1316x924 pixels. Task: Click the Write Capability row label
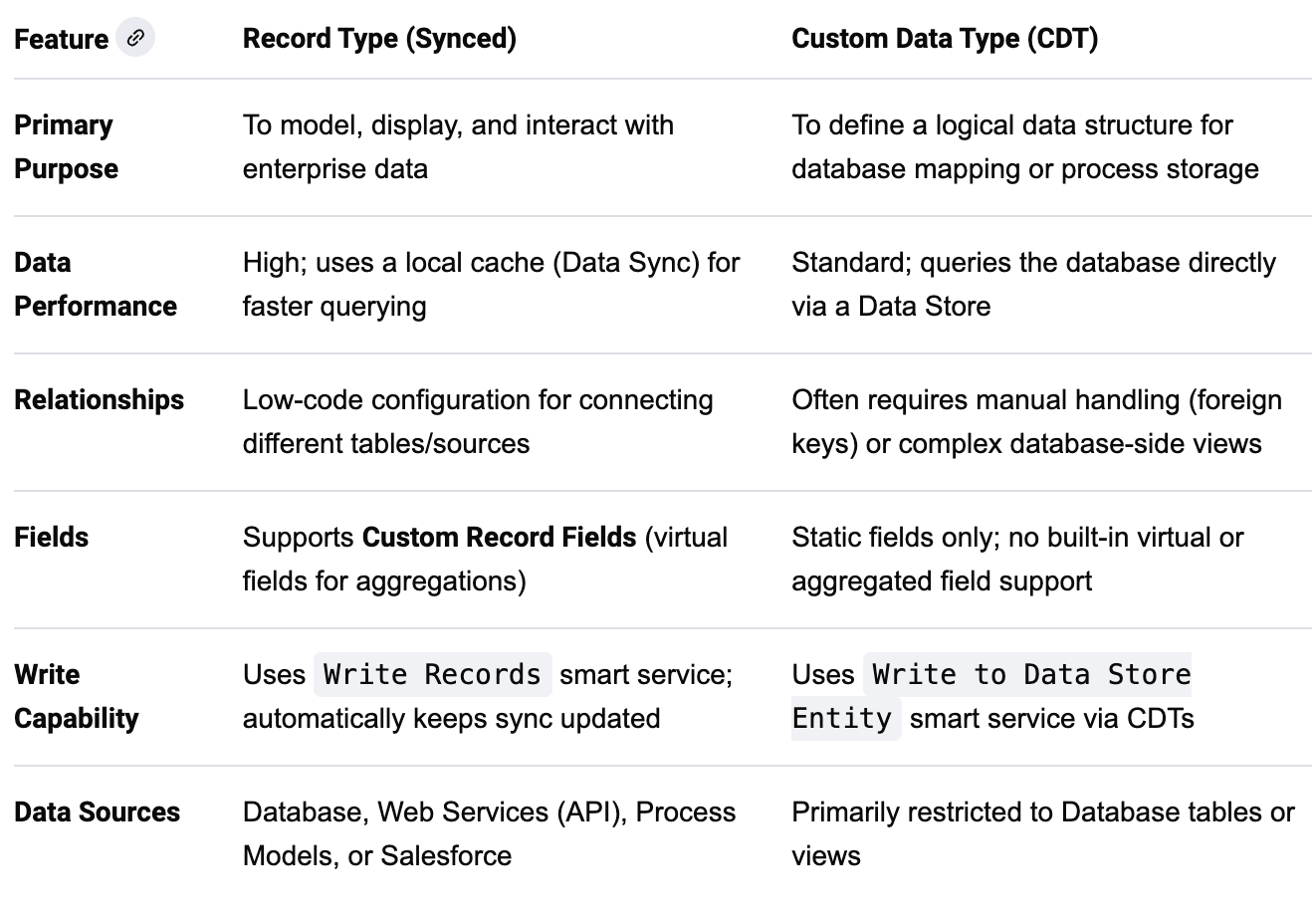(77, 697)
